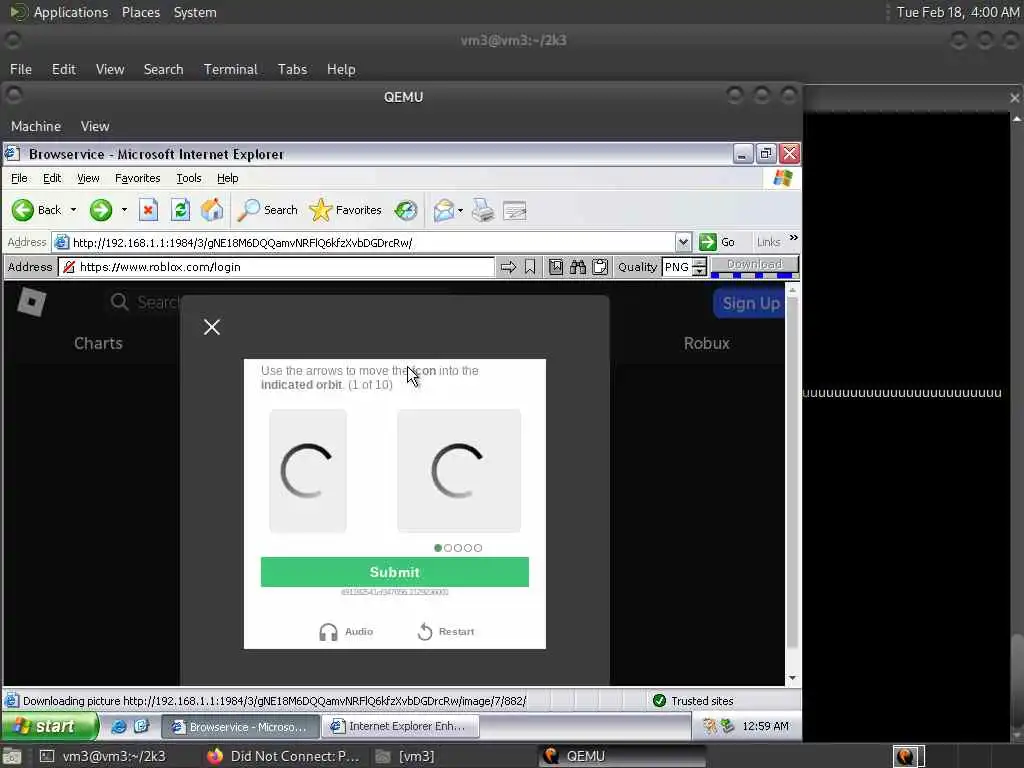Refresh the page with the green arrows icon
Screen dimensions: 1024x768
pos(180,210)
